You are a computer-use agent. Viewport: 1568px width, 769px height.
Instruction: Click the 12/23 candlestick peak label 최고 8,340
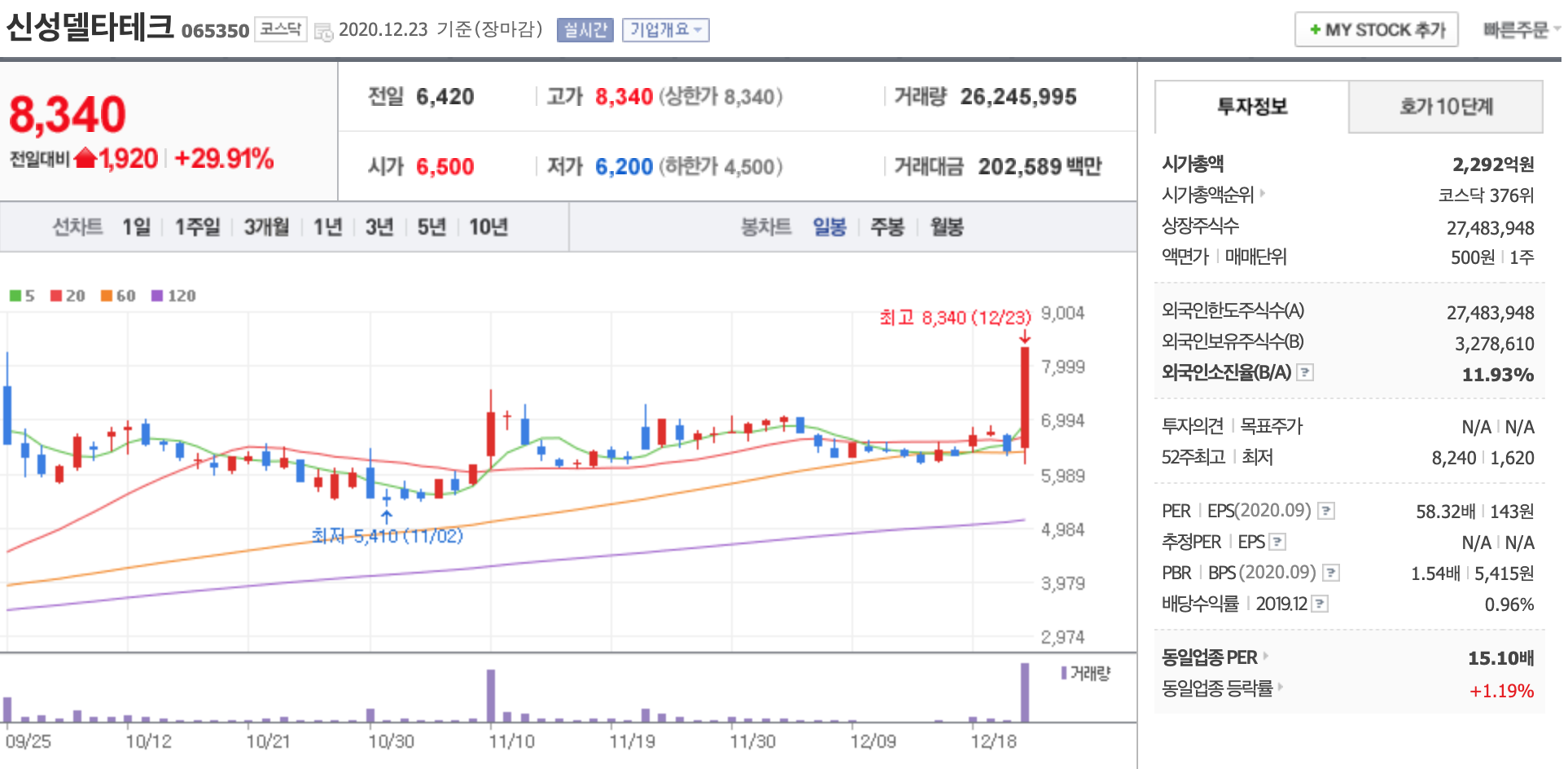click(955, 318)
